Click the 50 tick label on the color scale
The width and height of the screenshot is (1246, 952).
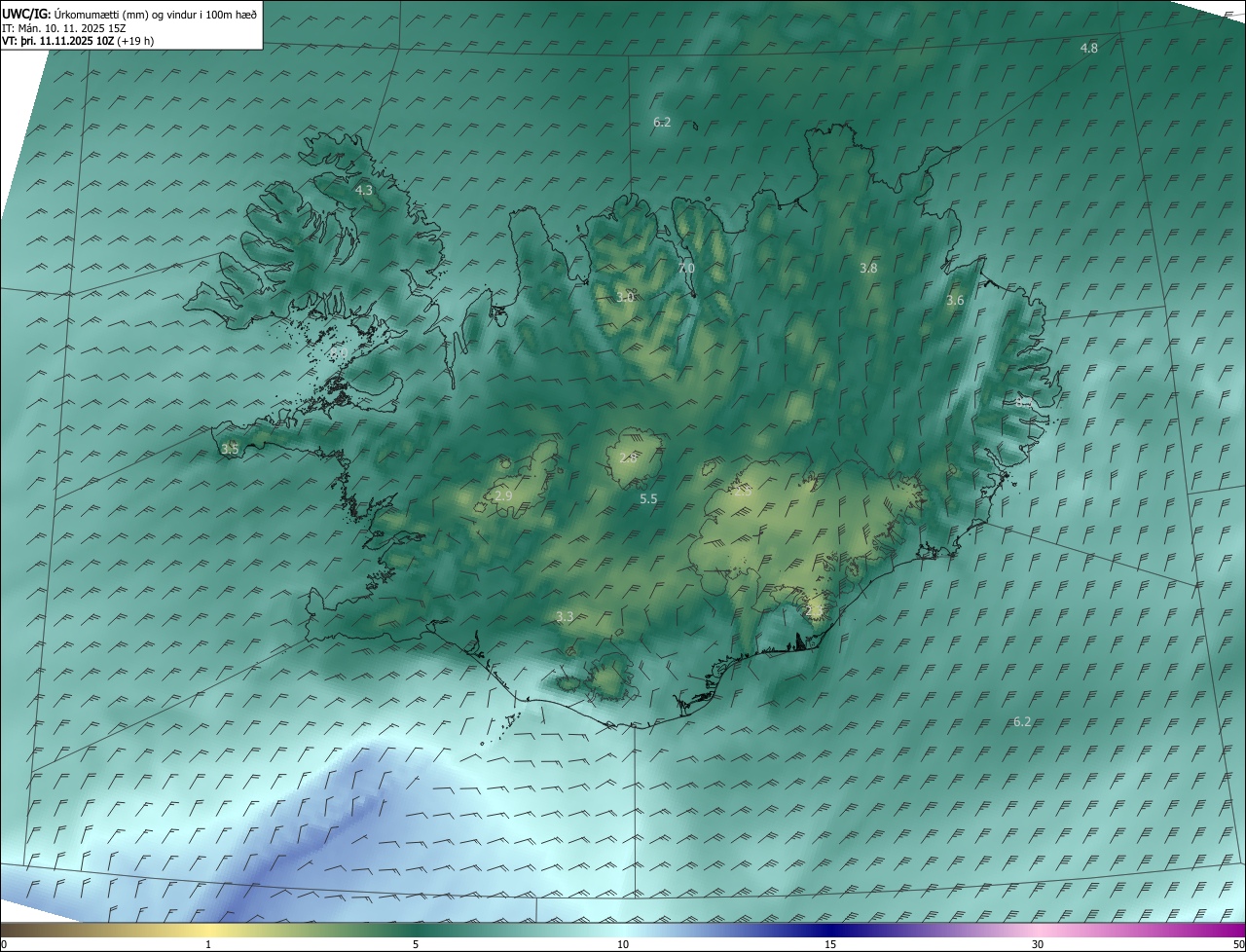point(1238,944)
